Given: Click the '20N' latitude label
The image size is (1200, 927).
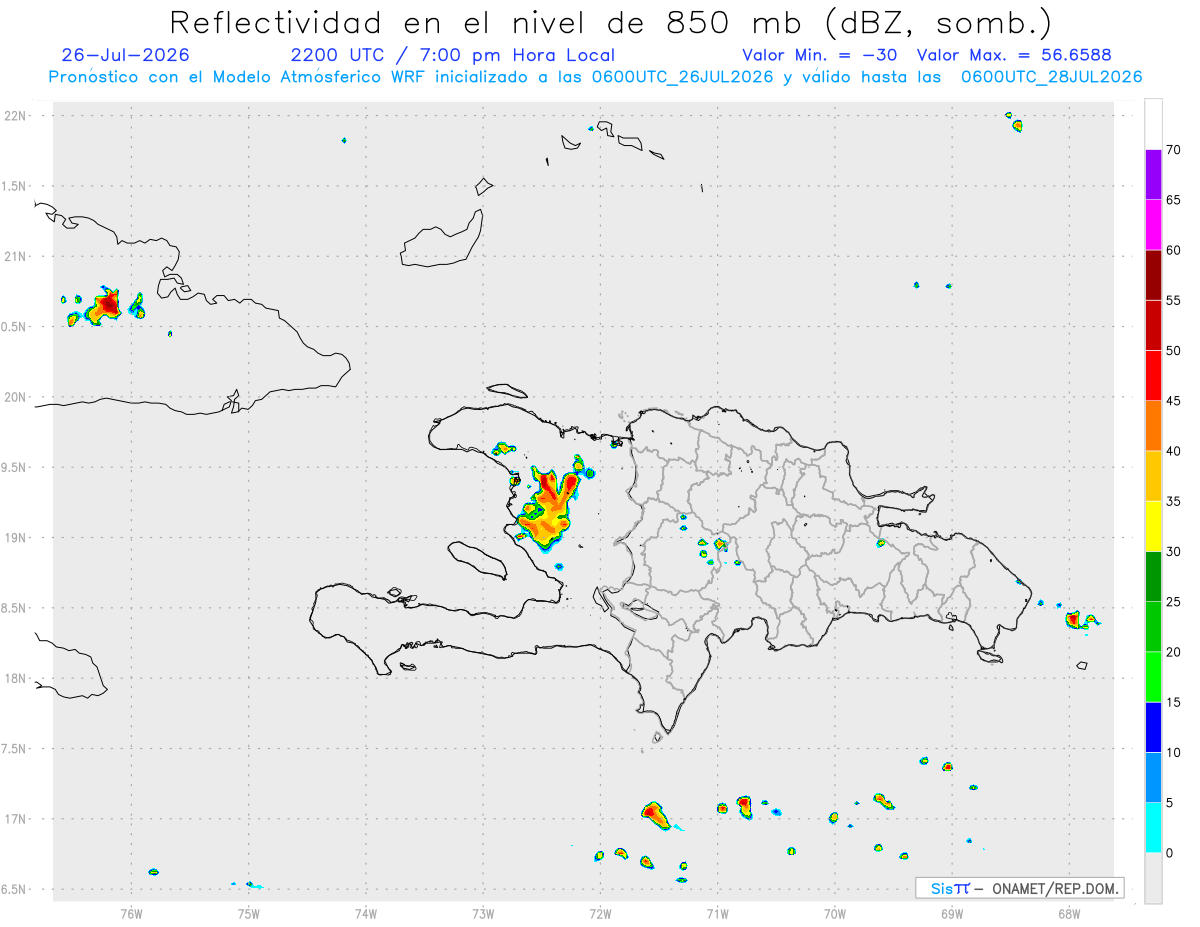Looking at the screenshot, I should 15,397.
